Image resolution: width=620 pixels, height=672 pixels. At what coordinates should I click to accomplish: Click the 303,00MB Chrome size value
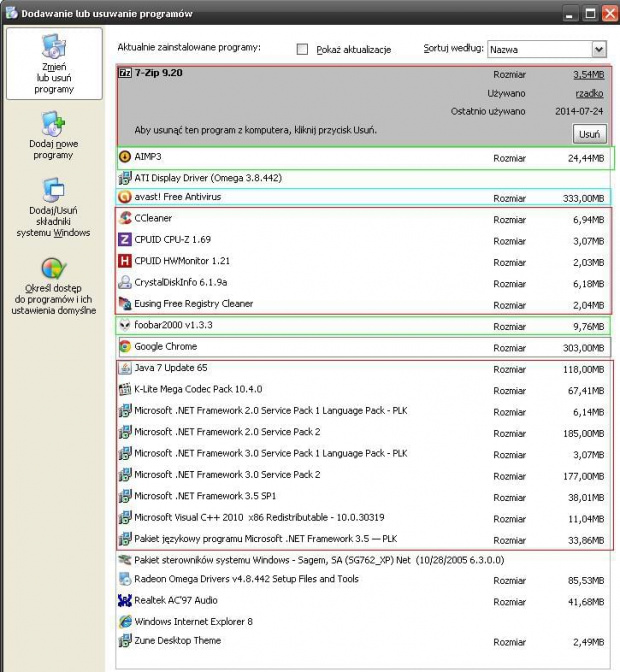tap(583, 348)
